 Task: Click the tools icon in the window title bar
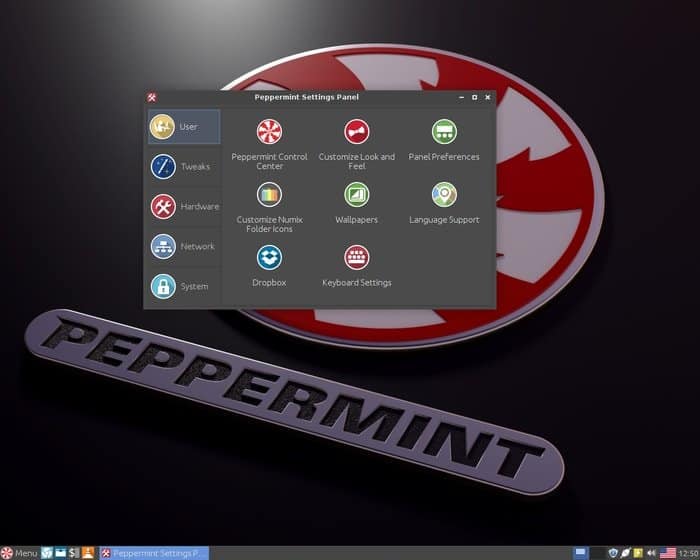pyautogui.click(x=152, y=97)
